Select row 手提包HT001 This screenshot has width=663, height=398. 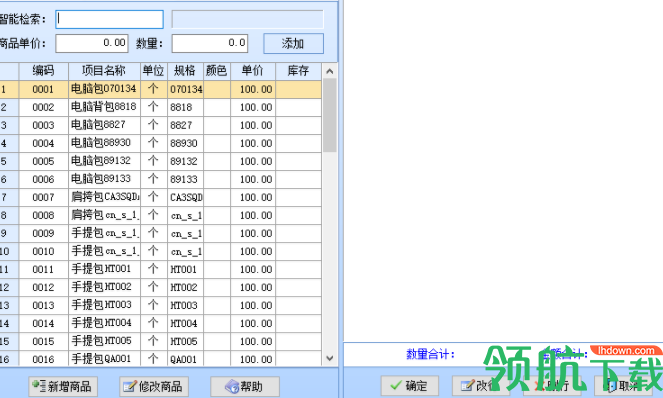[x=161, y=269]
